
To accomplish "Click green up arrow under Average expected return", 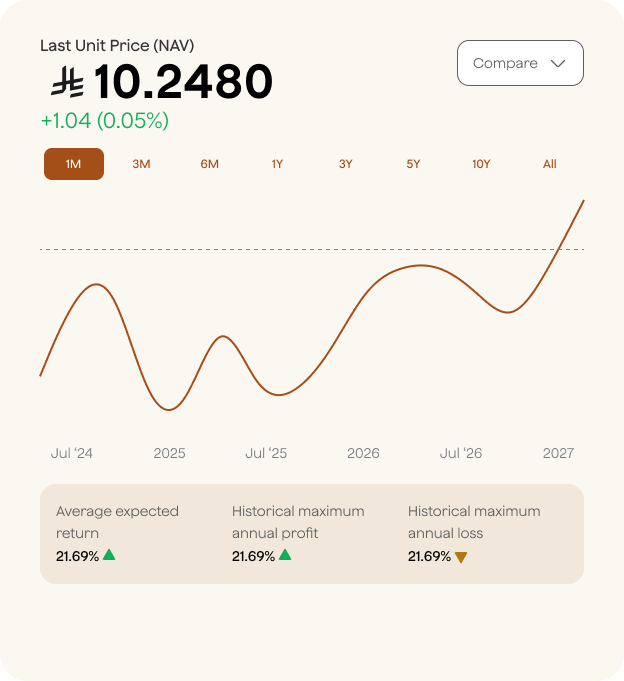I will point(109,555).
